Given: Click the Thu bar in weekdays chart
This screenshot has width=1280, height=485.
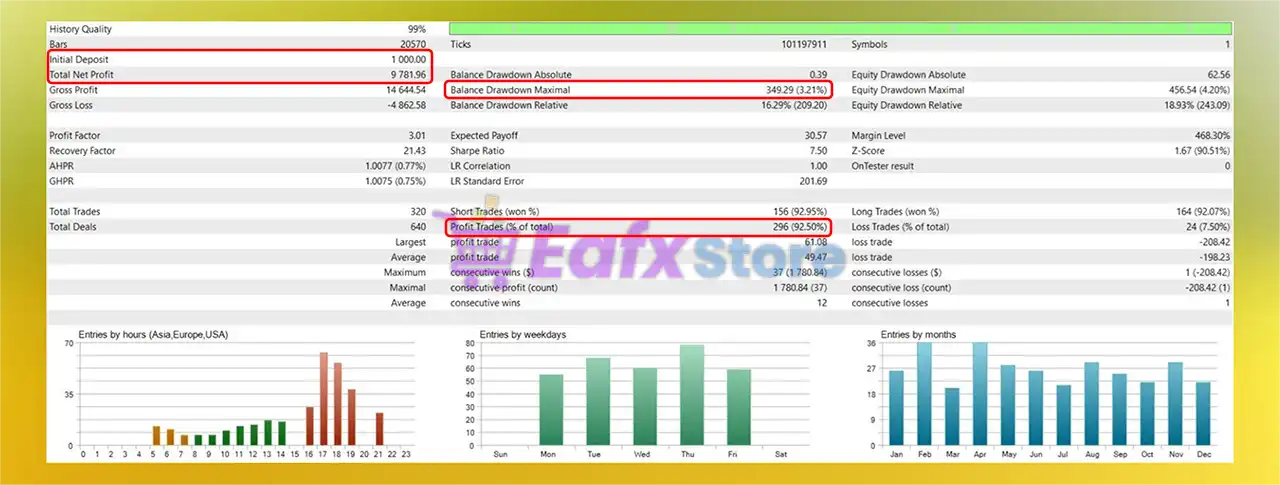Looking at the screenshot, I should (691, 395).
